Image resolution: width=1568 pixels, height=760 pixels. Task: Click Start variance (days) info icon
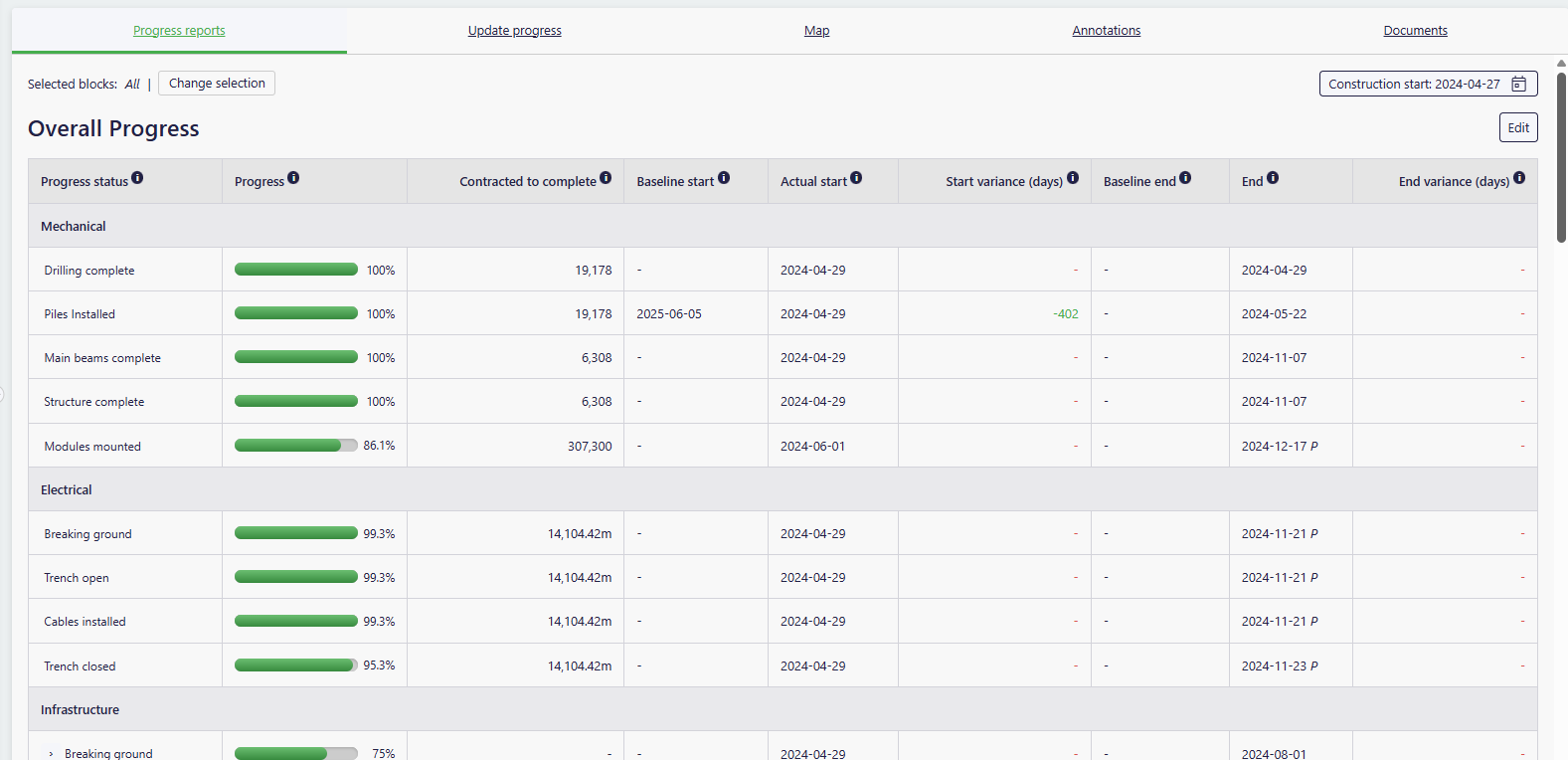coord(1073,178)
